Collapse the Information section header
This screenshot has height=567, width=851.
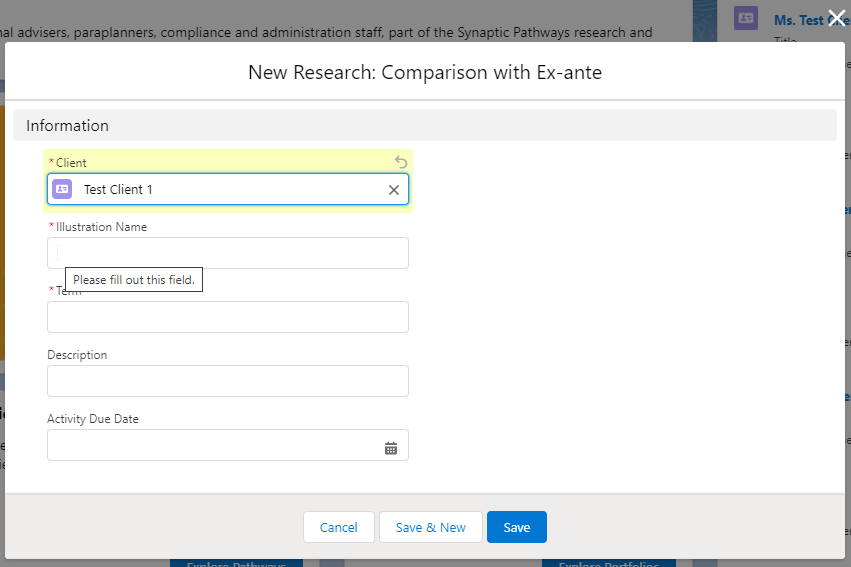click(x=67, y=126)
